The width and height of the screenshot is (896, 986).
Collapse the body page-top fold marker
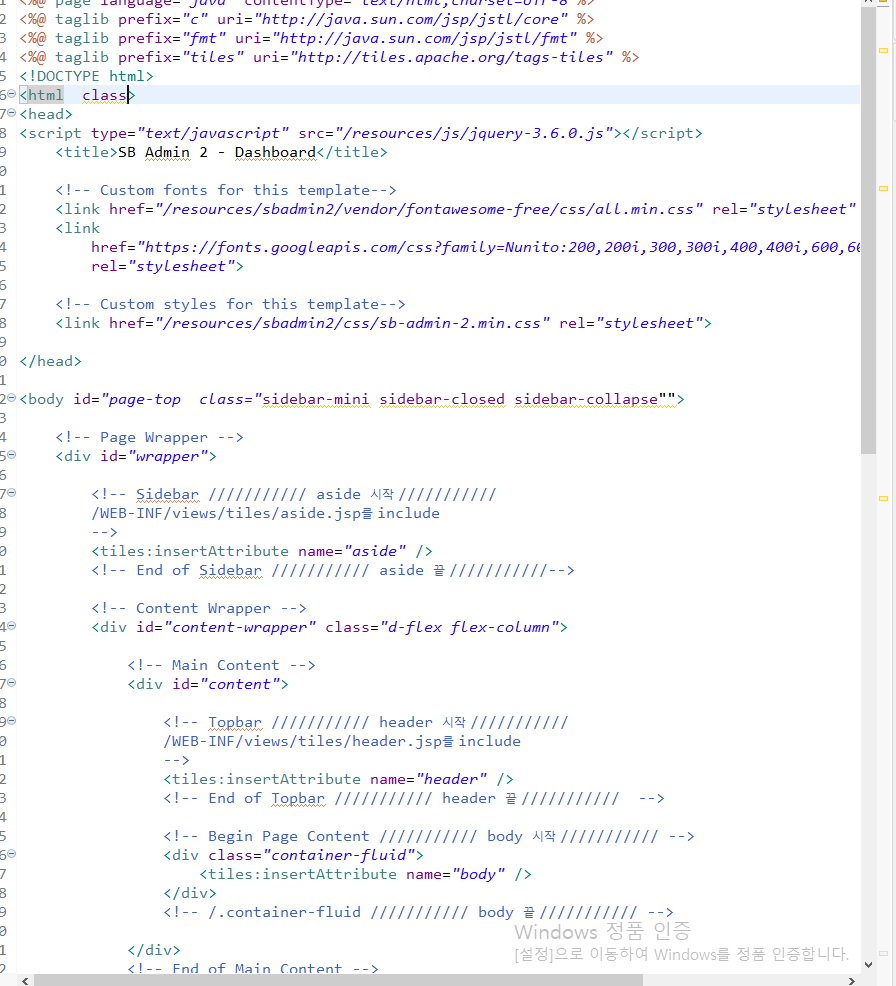click(x=11, y=397)
